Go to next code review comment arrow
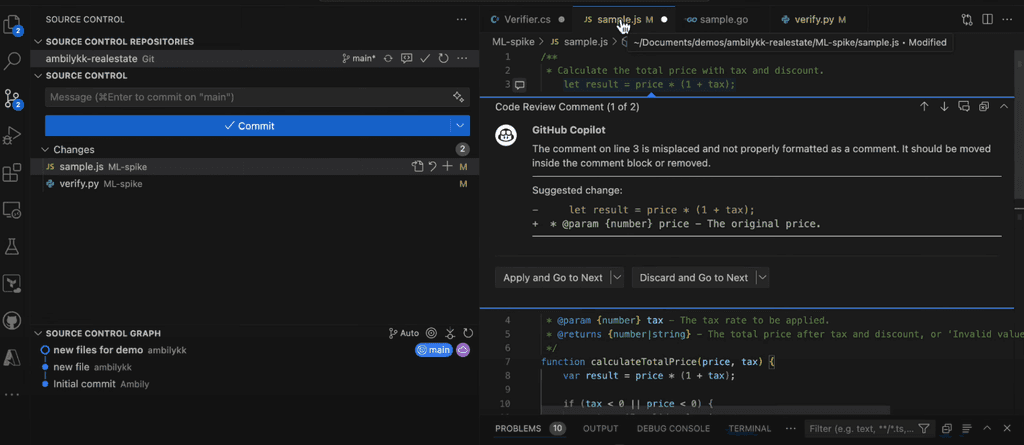 pos(944,107)
